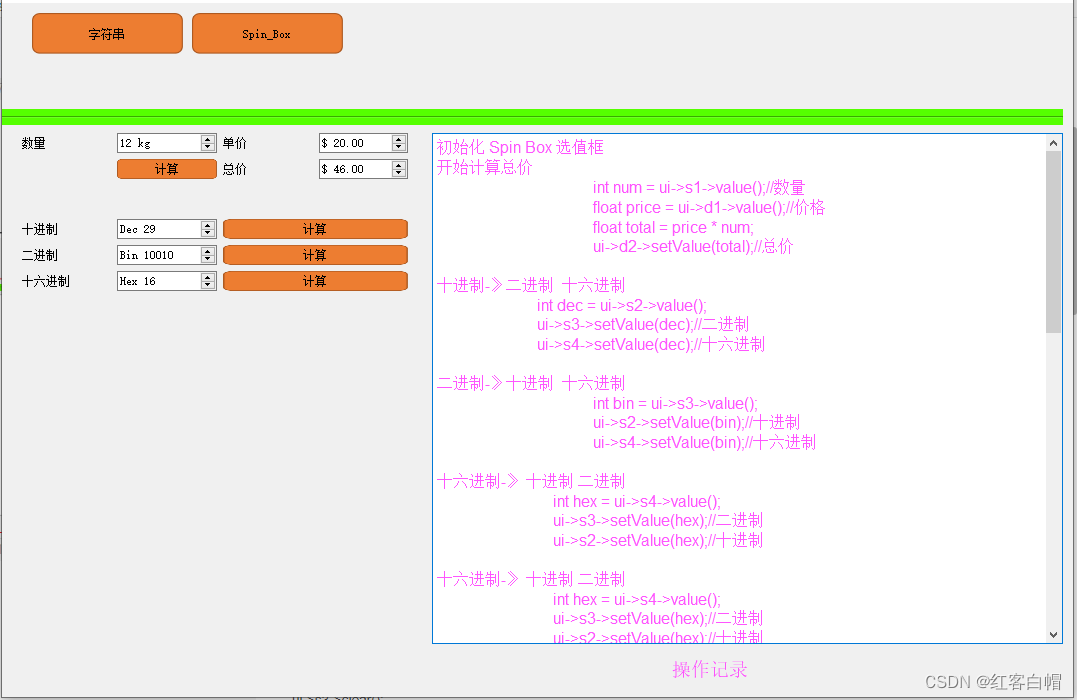Screen dimensions: 1077x700
Task: Increase 十进制 Dec spin box value
Action: pyautogui.click(x=208, y=225)
